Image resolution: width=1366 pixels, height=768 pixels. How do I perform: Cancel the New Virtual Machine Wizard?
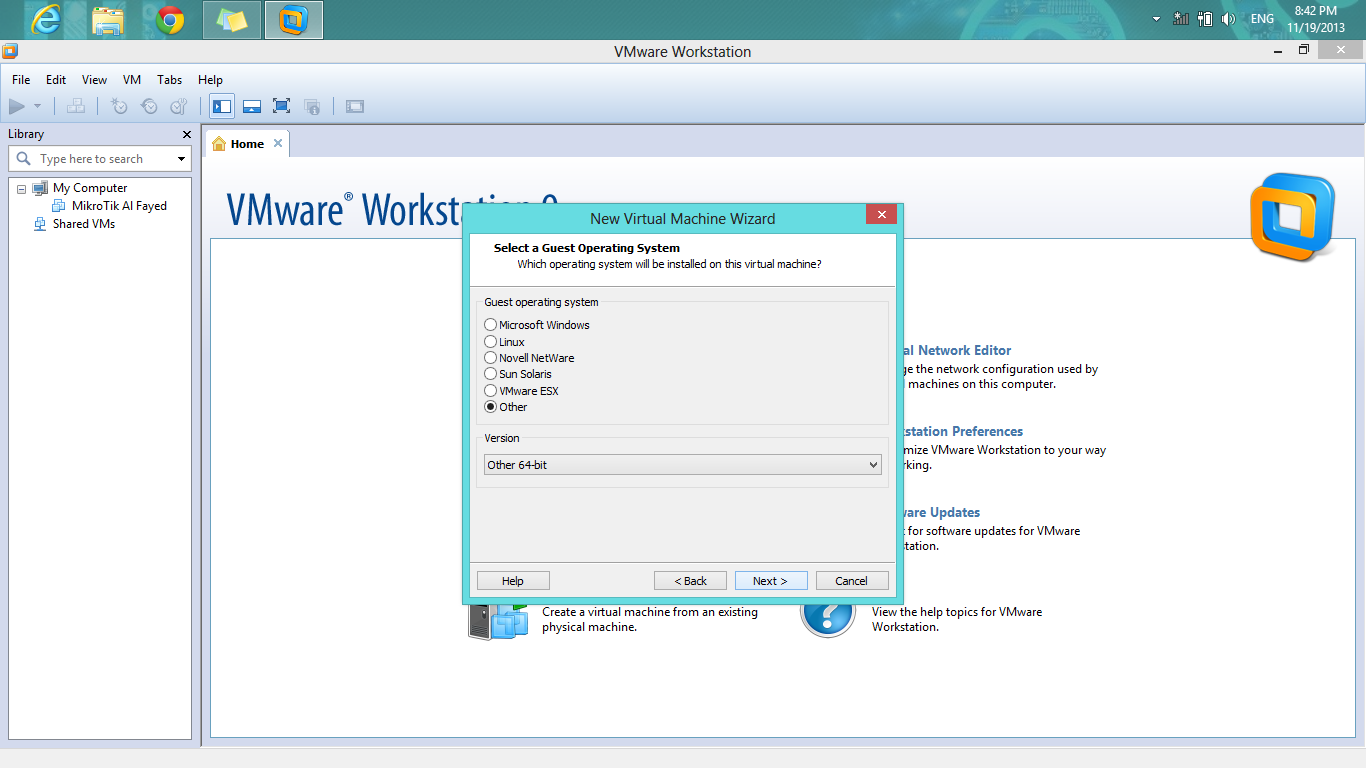(x=852, y=581)
